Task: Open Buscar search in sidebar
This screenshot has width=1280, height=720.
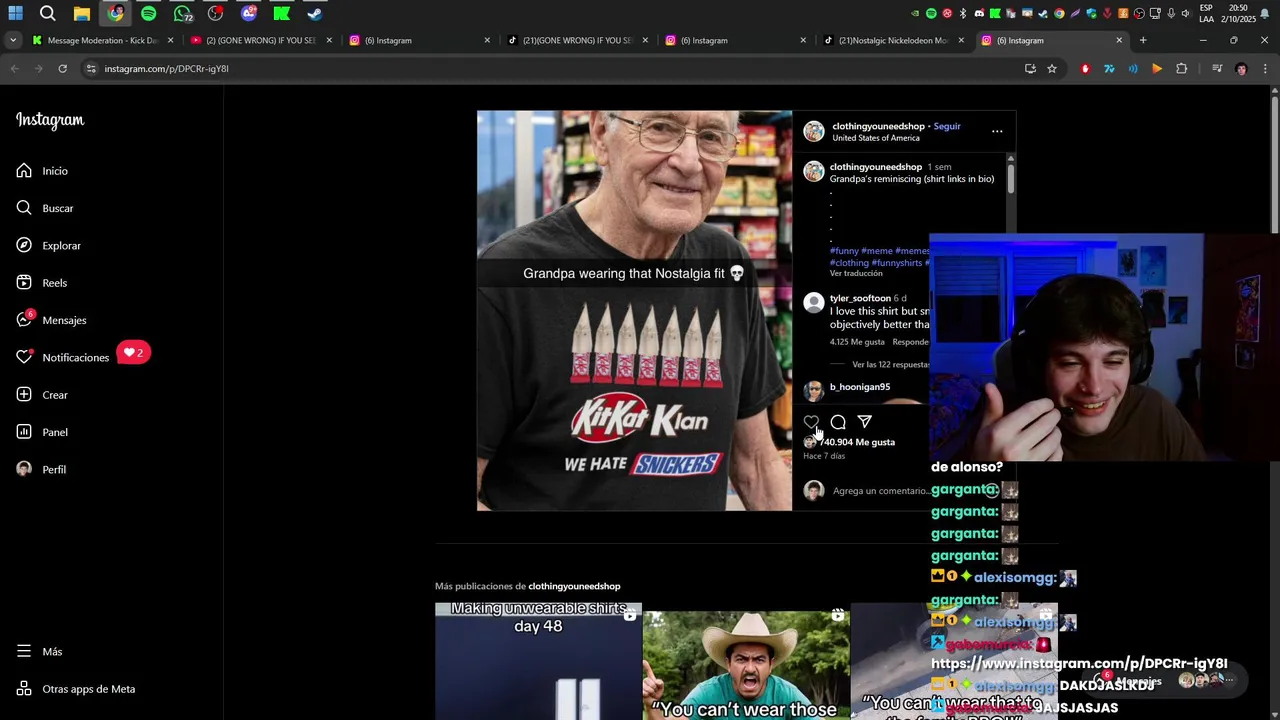Action: [45, 208]
